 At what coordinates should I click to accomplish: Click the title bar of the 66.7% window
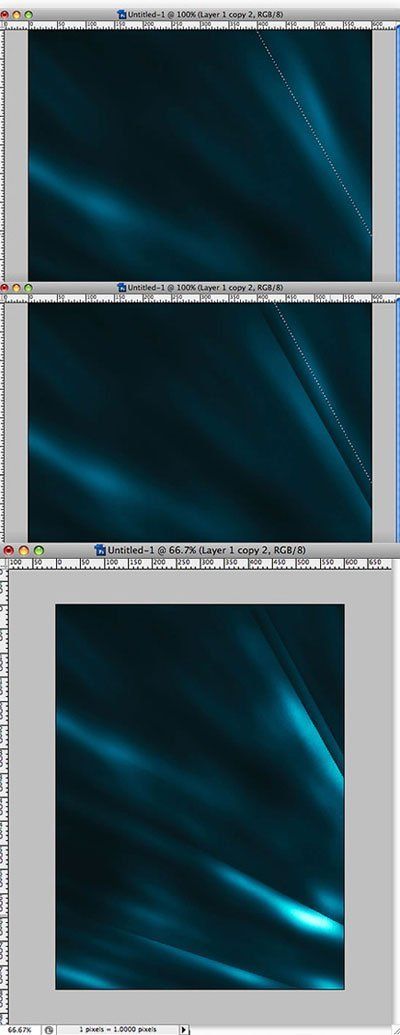(x=200, y=549)
